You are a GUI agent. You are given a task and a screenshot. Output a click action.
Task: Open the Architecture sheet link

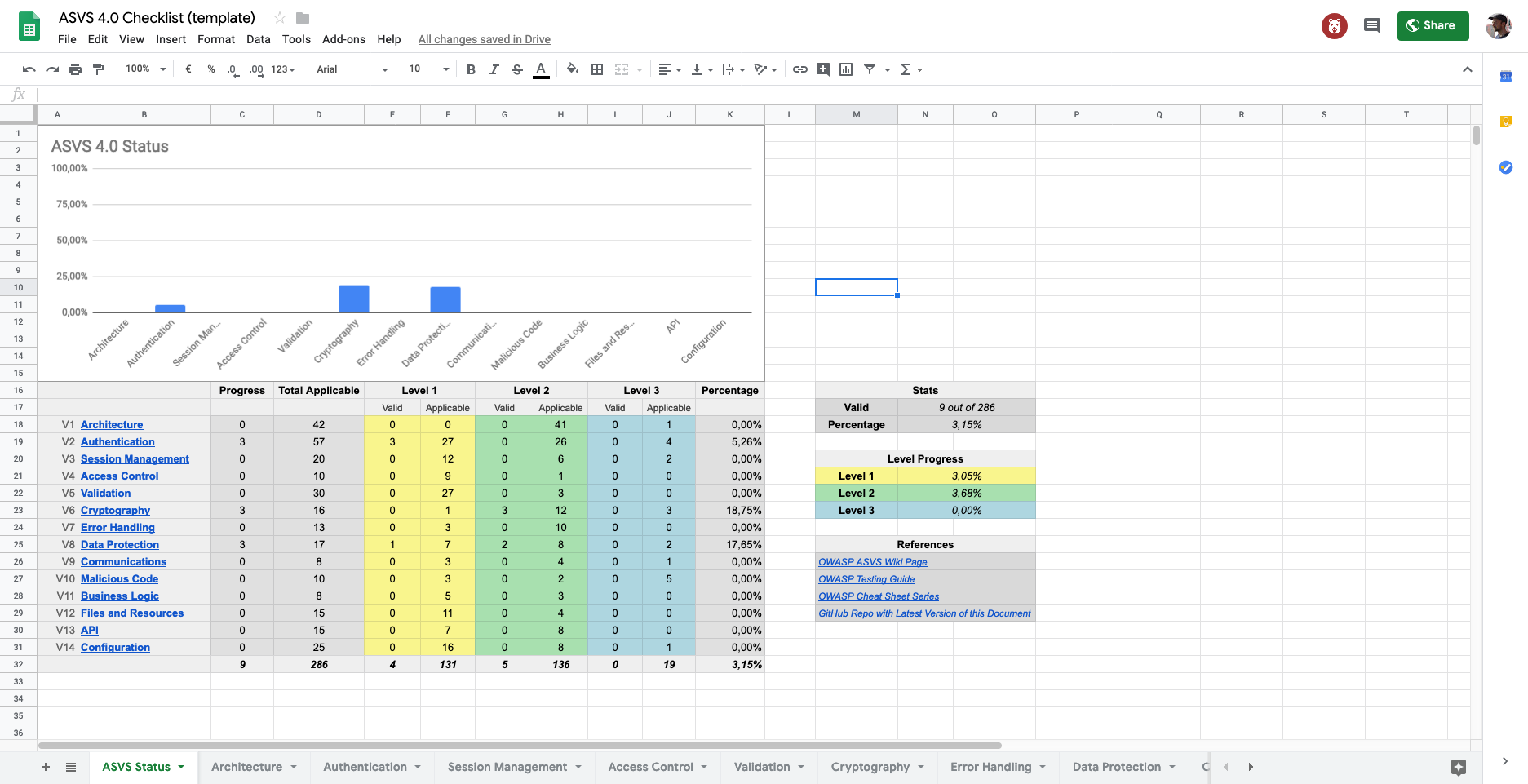click(112, 424)
